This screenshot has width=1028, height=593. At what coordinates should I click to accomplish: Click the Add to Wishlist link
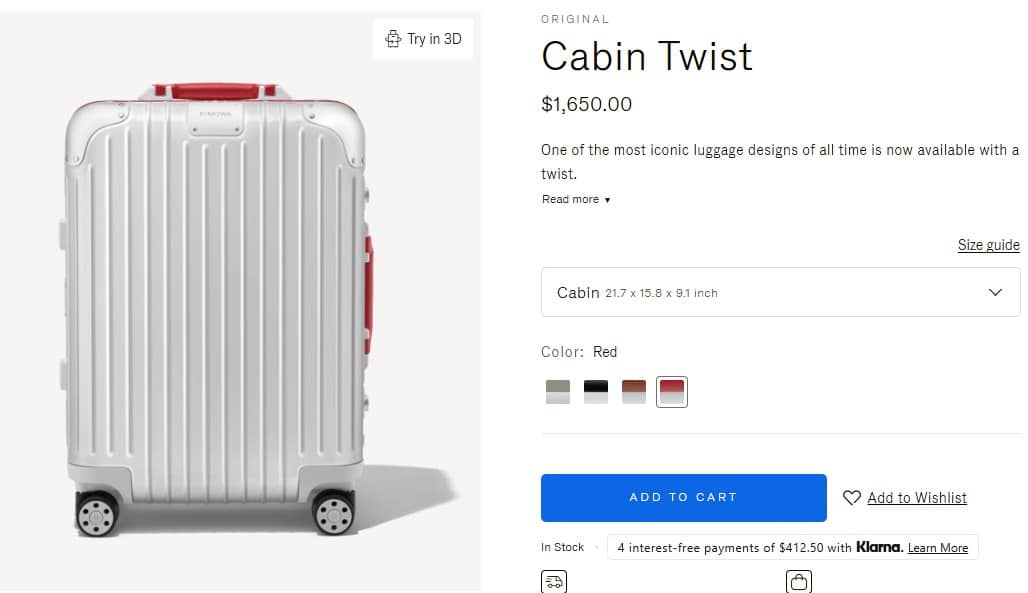point(917,497)
